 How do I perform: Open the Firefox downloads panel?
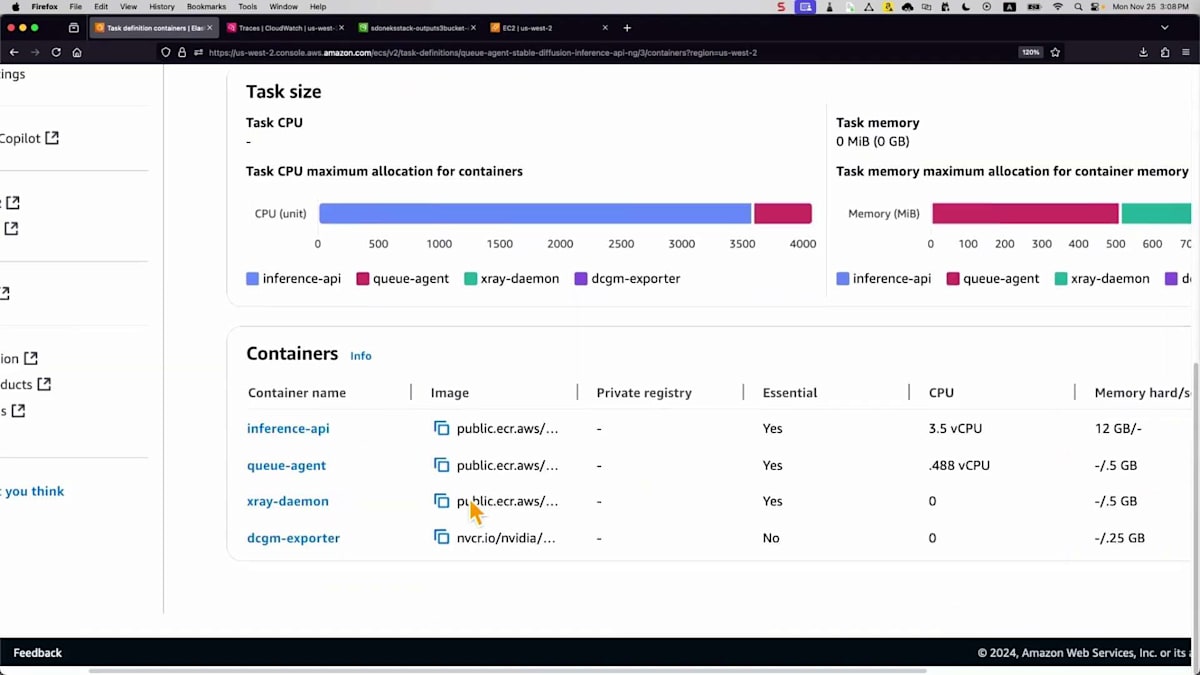pyautogui.click(x=1144, y=52)
